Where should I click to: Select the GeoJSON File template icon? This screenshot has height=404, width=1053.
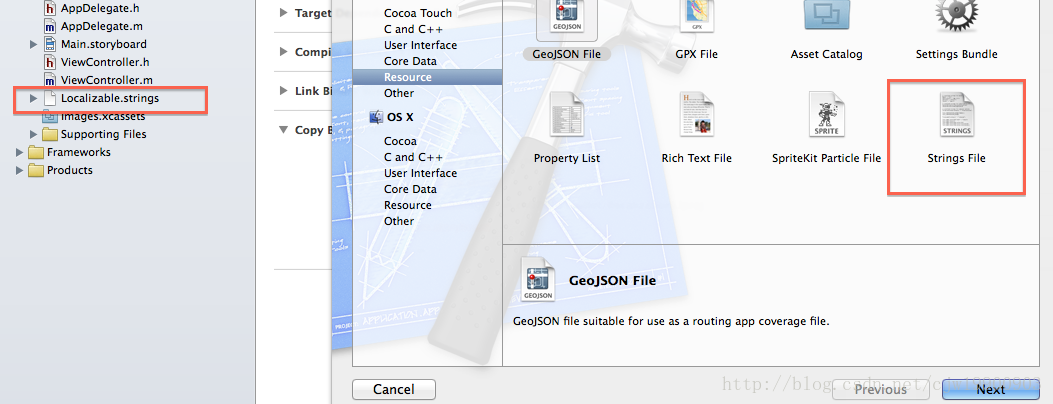(x=567, y=17)
